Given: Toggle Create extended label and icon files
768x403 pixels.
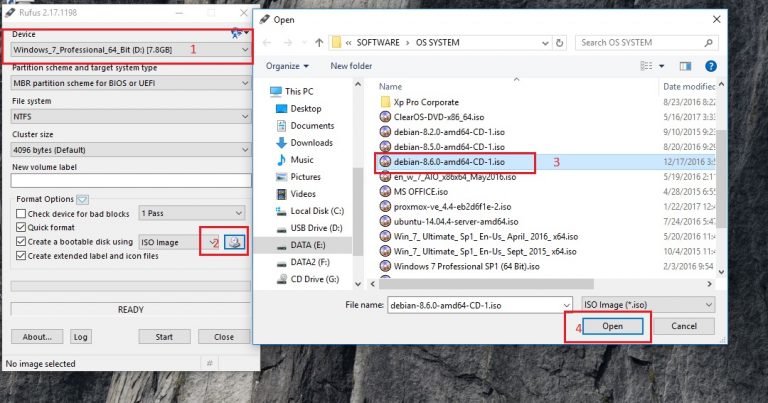Looking at the screenshot, I should 21,256.
